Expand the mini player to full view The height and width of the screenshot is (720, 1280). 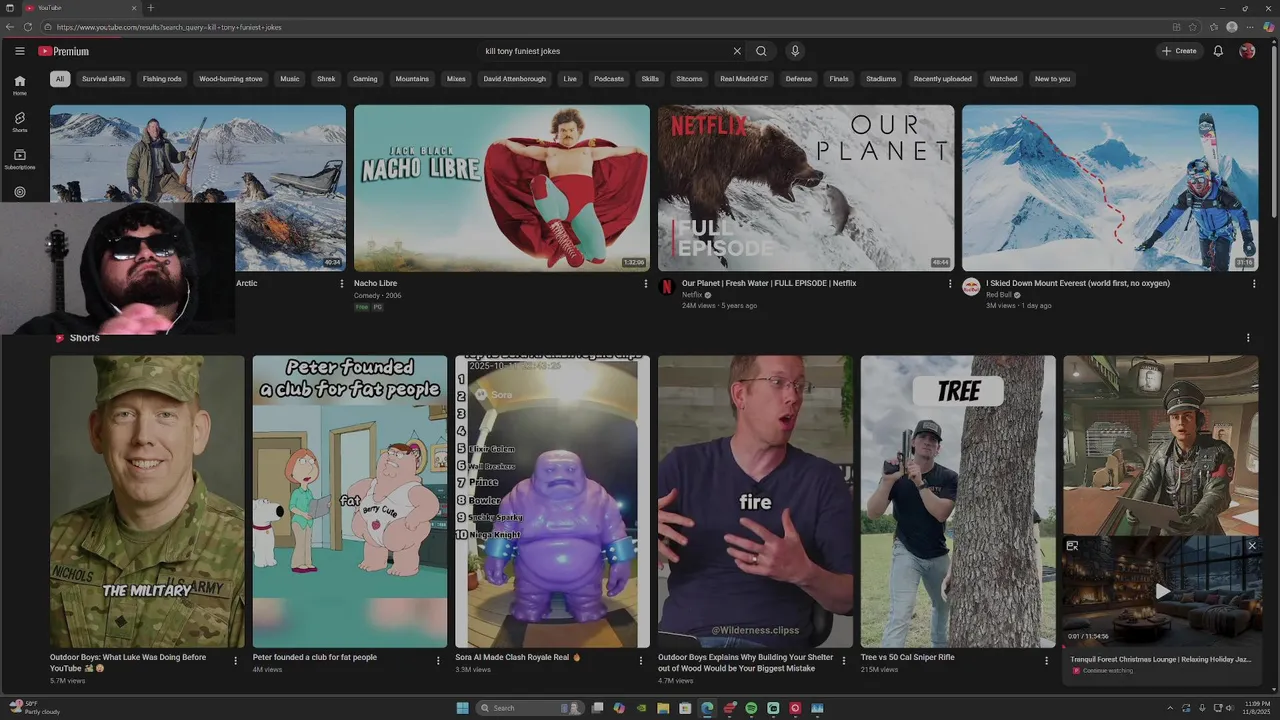pos(1072,546)
